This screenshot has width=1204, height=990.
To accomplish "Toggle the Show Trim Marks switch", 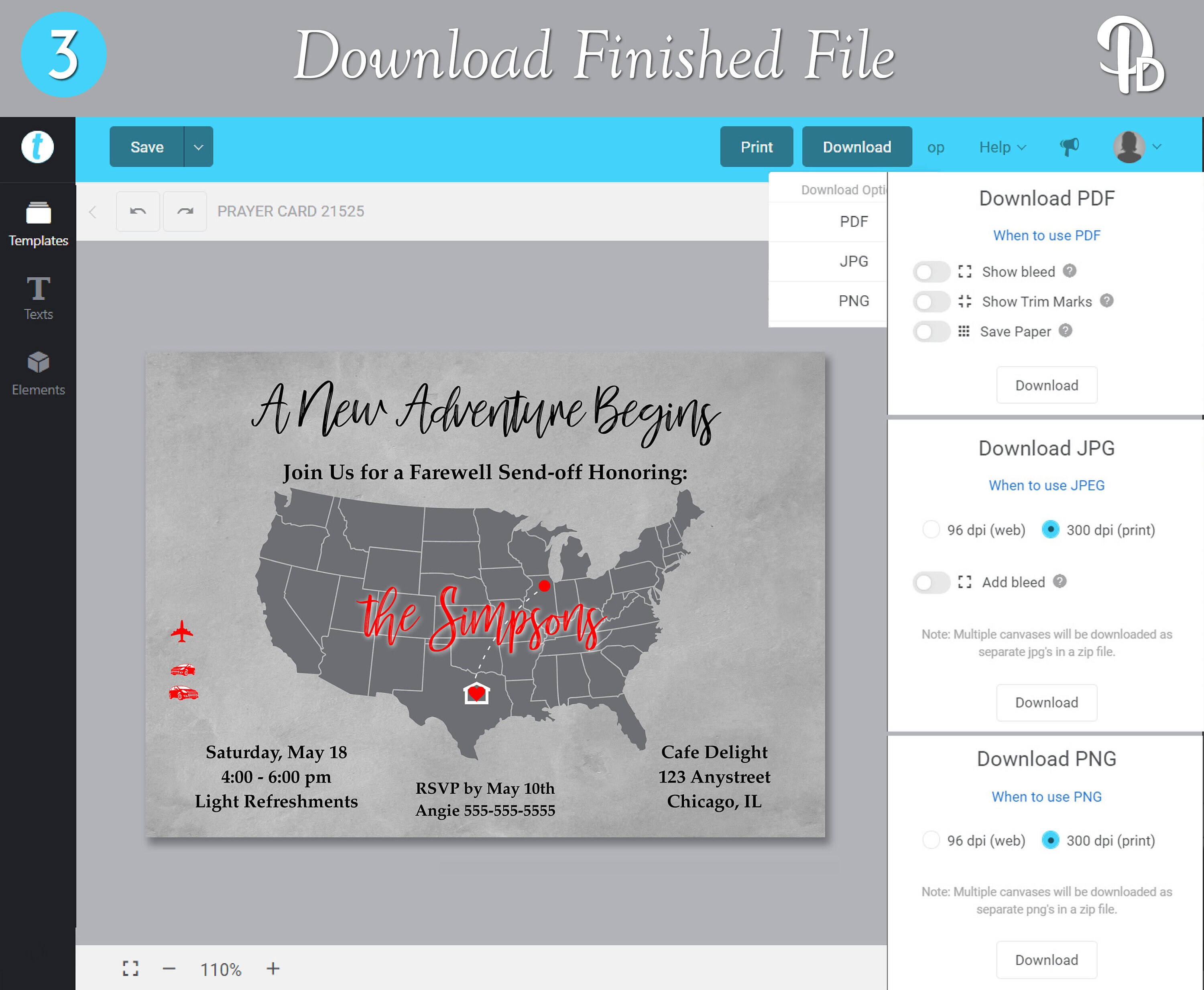I will point(931,302).
